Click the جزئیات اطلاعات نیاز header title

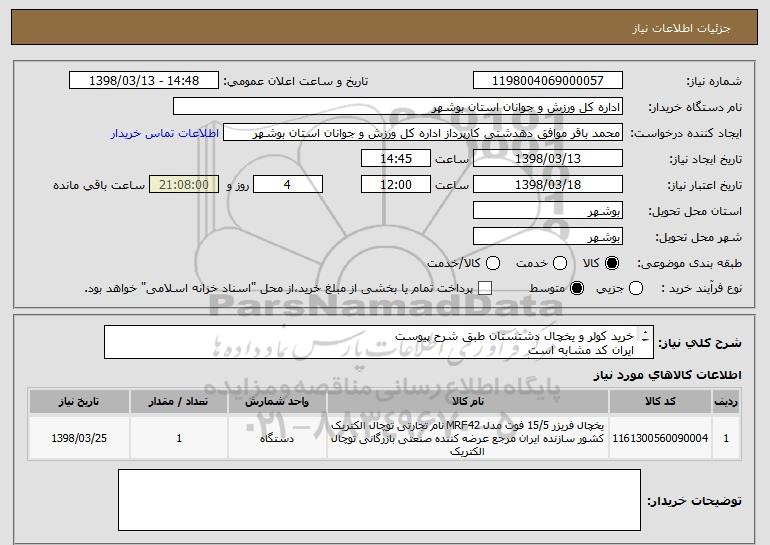681,28
